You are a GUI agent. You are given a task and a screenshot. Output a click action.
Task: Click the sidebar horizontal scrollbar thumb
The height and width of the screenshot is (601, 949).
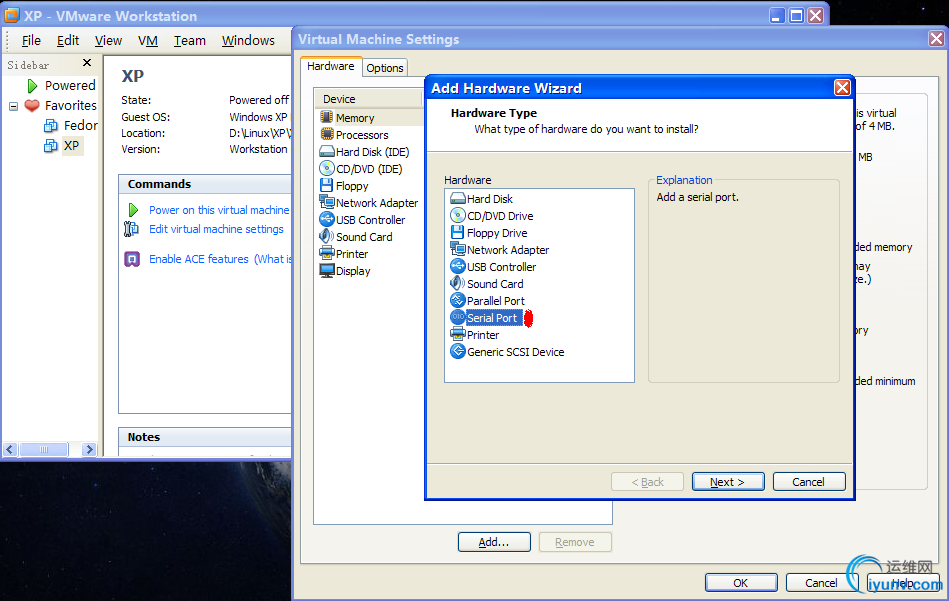coord(44,449)
